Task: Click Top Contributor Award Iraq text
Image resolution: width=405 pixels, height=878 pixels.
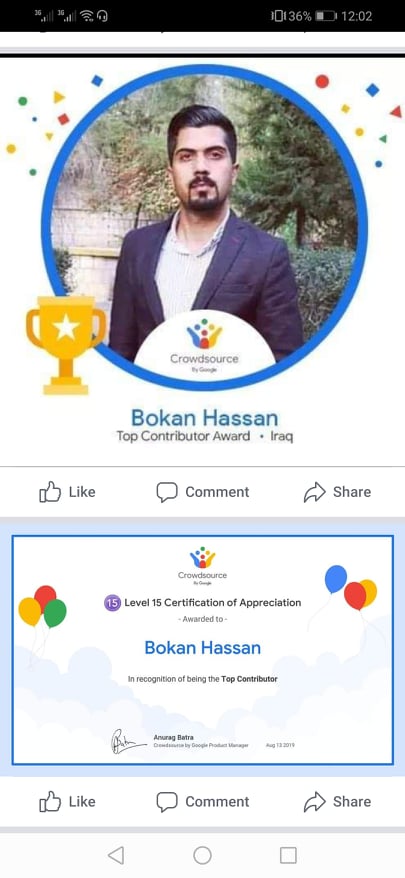Action: [204, 436]
